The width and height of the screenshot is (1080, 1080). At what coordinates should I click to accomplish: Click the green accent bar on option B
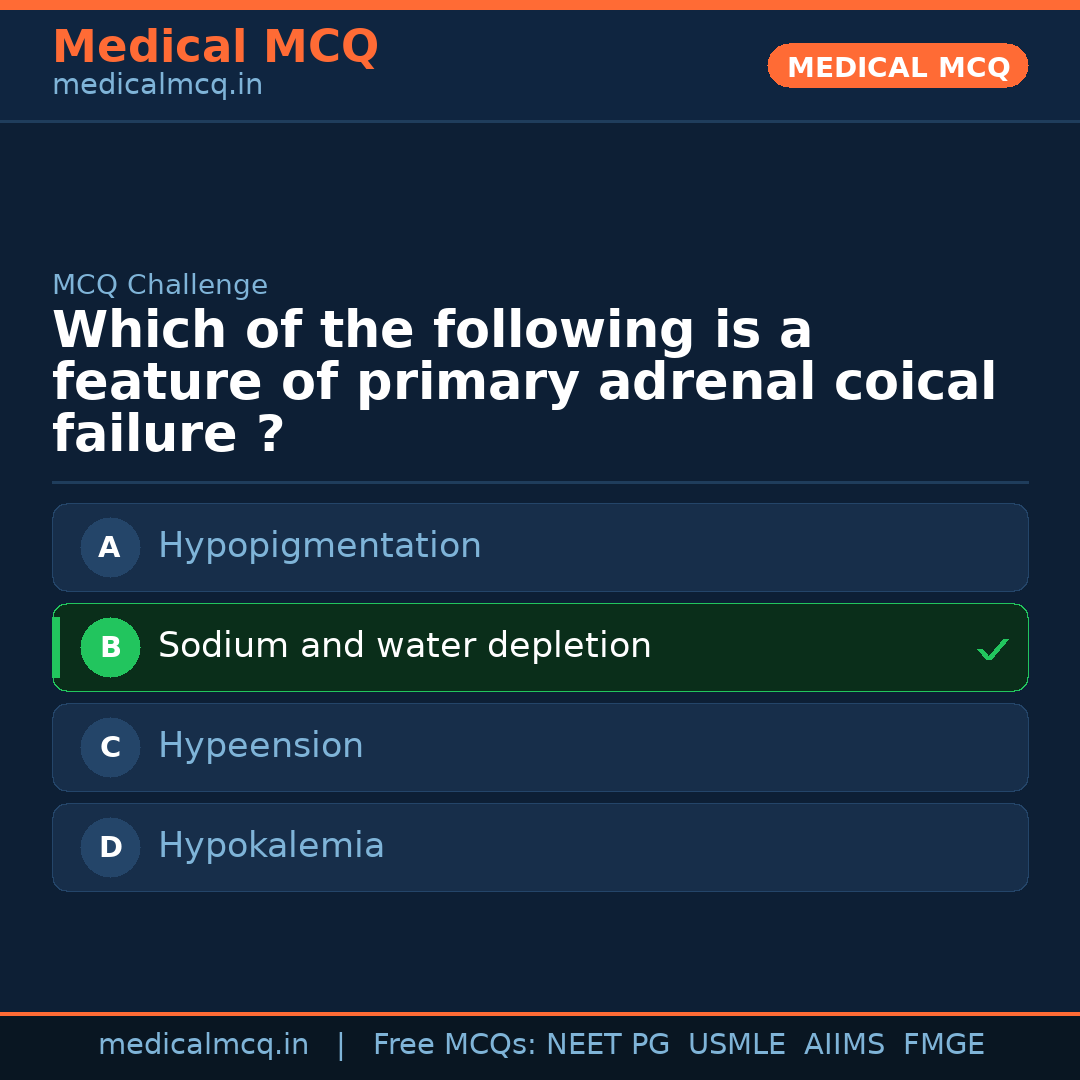56,647
